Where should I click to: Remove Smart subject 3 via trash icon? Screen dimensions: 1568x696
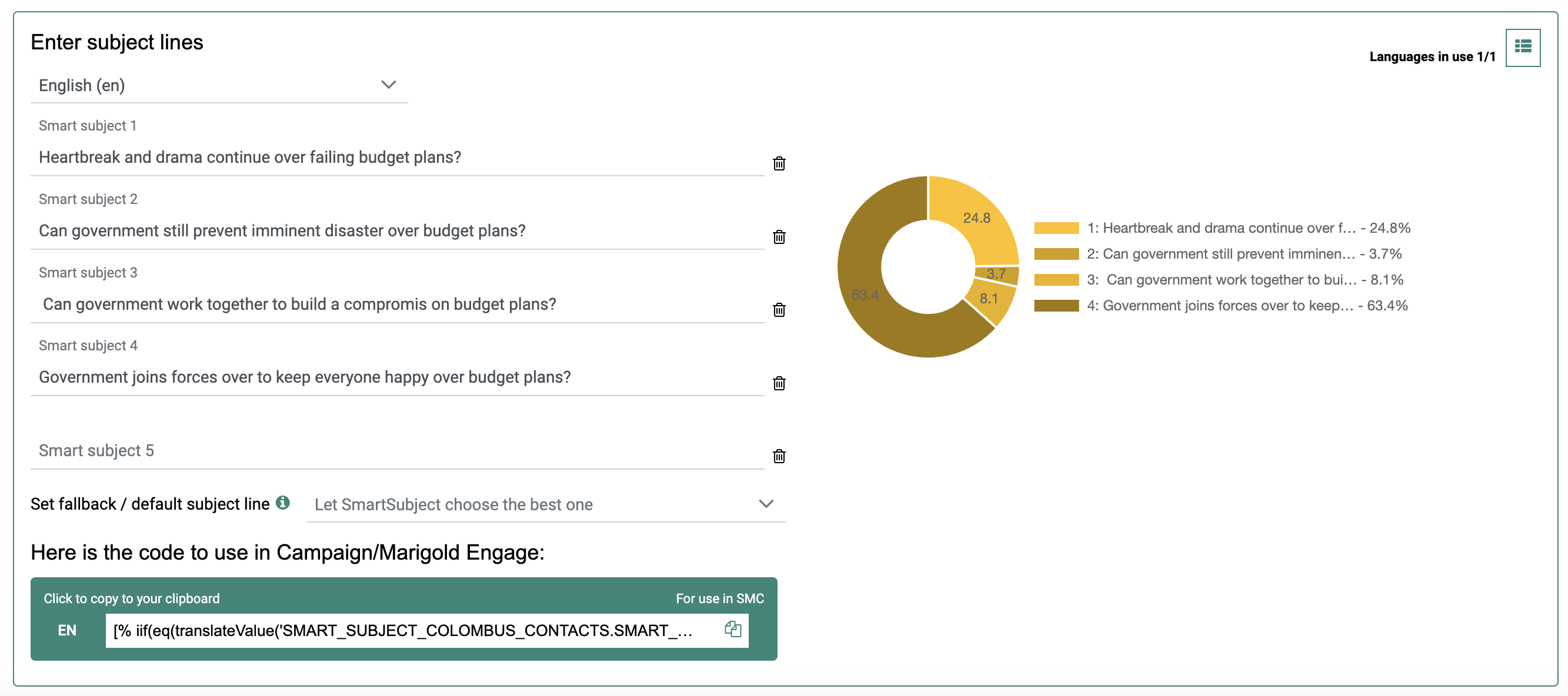(x=779, y=310)
